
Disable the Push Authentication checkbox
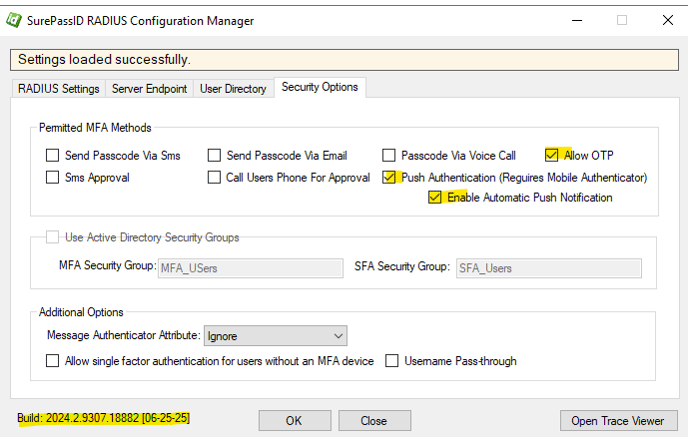pos(389,177)
